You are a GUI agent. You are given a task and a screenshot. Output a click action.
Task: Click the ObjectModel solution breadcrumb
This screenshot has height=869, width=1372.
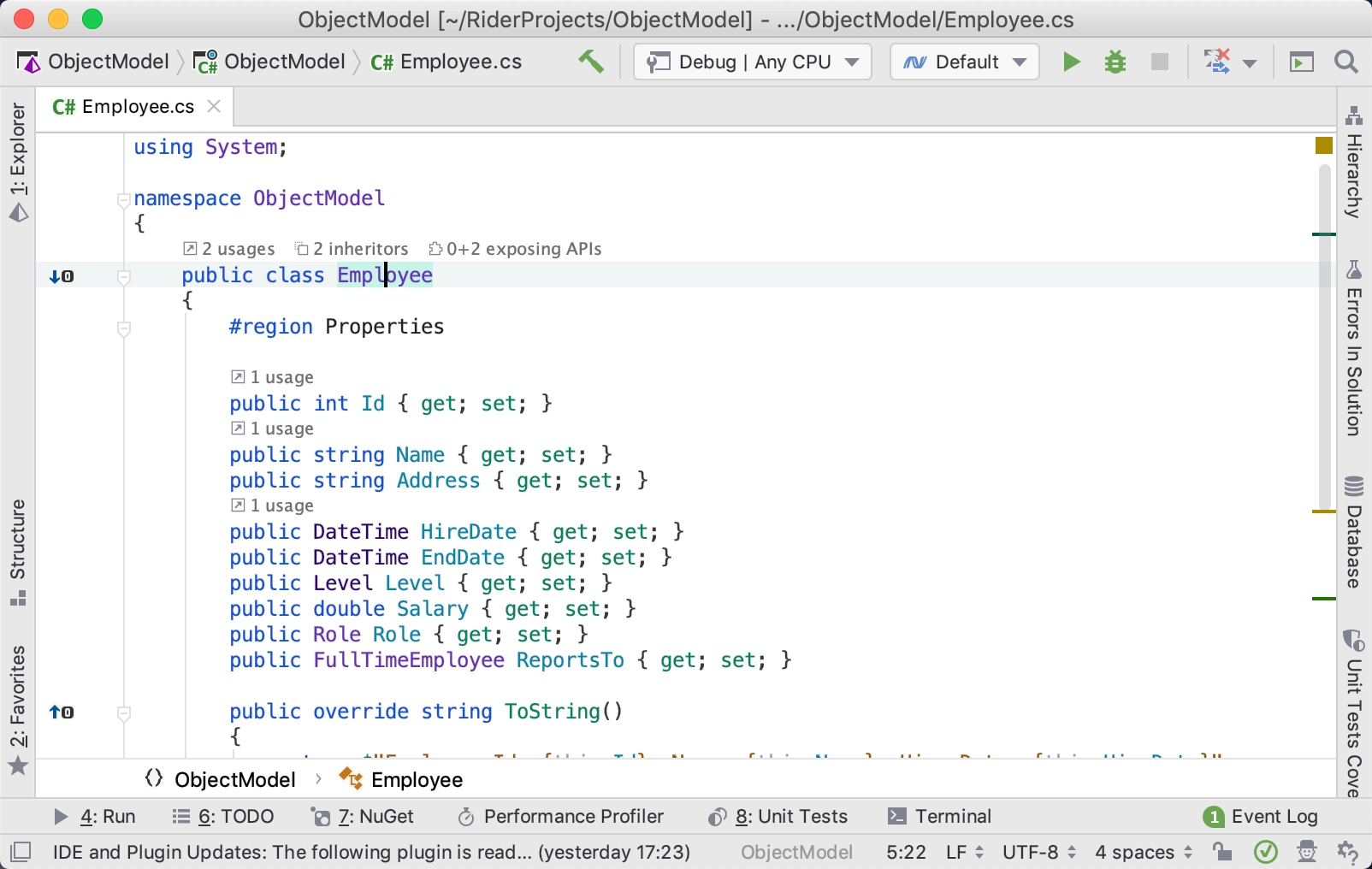94,62
